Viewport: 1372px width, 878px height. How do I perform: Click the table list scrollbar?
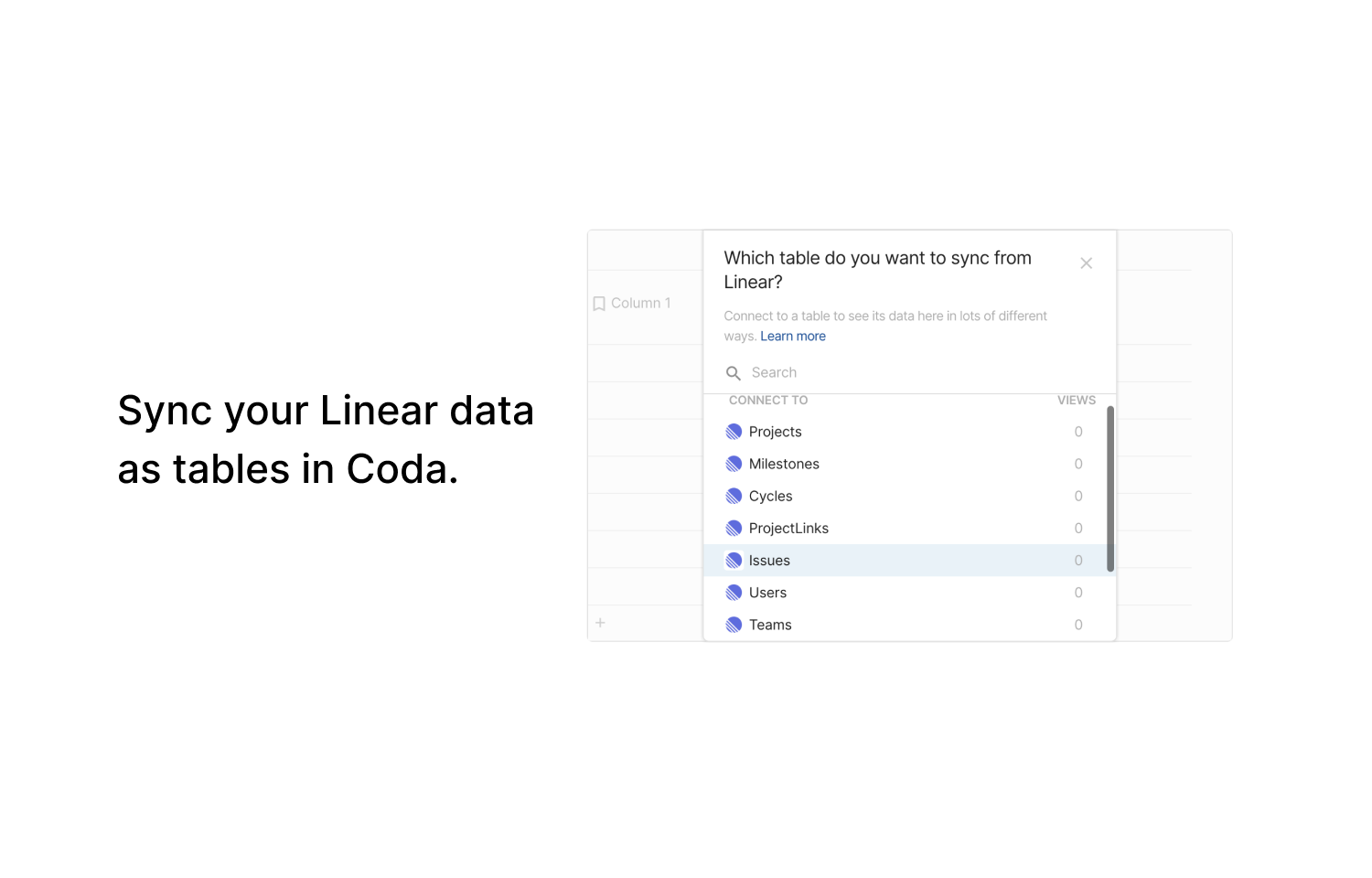(1110, 489)
